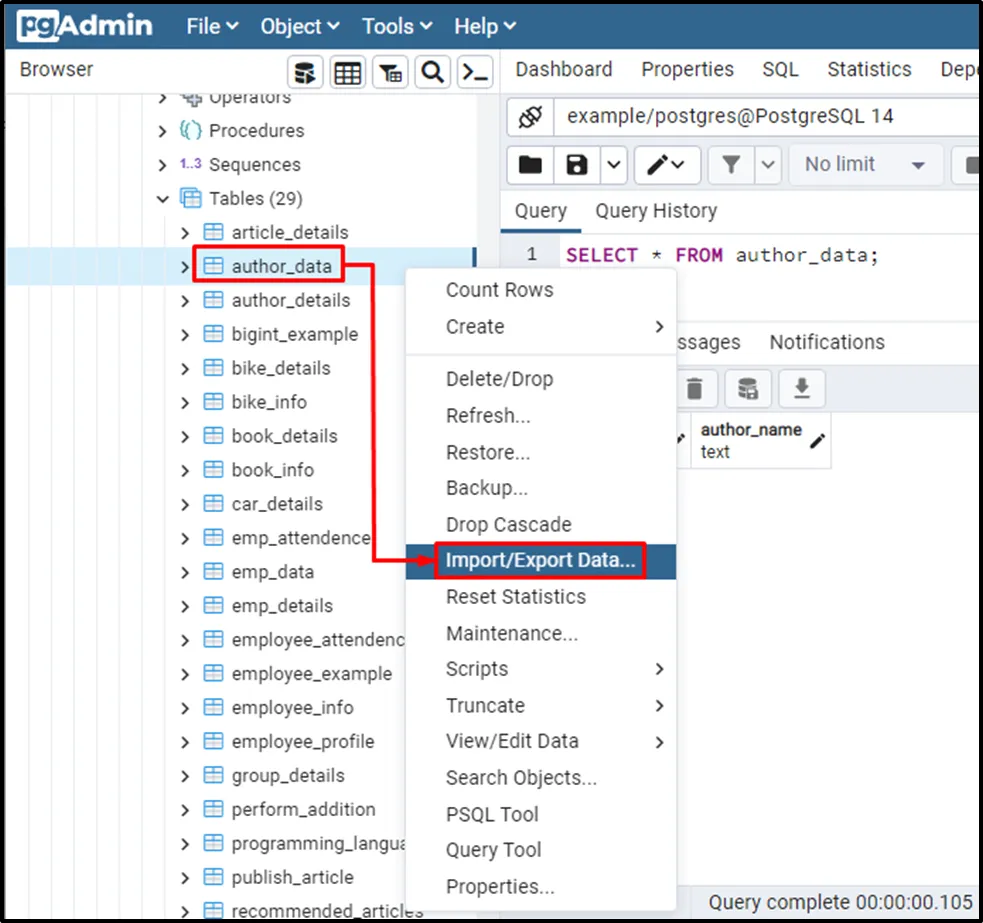The image size is (983, 923).
Task: Click the Query Tool icon in Browser toolbar
Action: click(305, 73)
